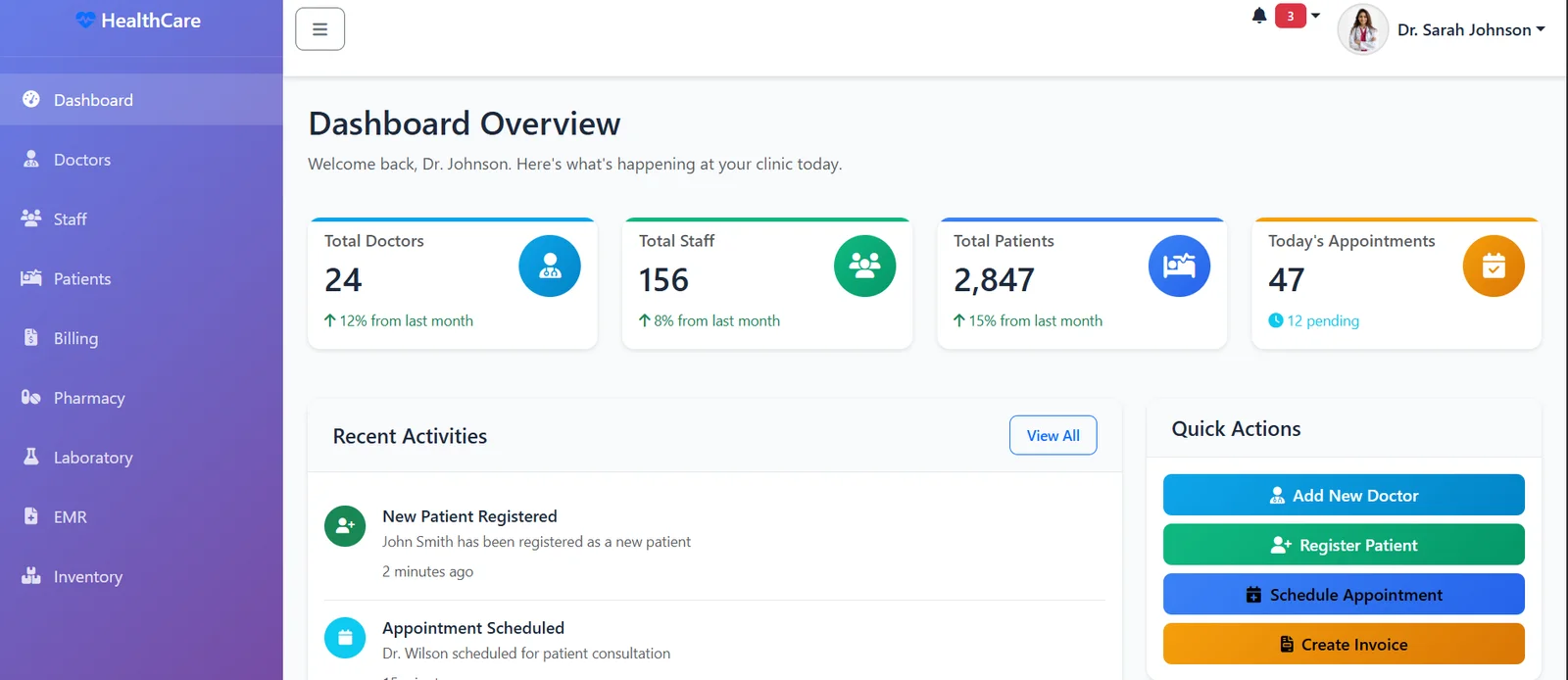Click Today's Appointments calendar icon
This screenshot has width=1568, height=680.
coord(1494,267)
